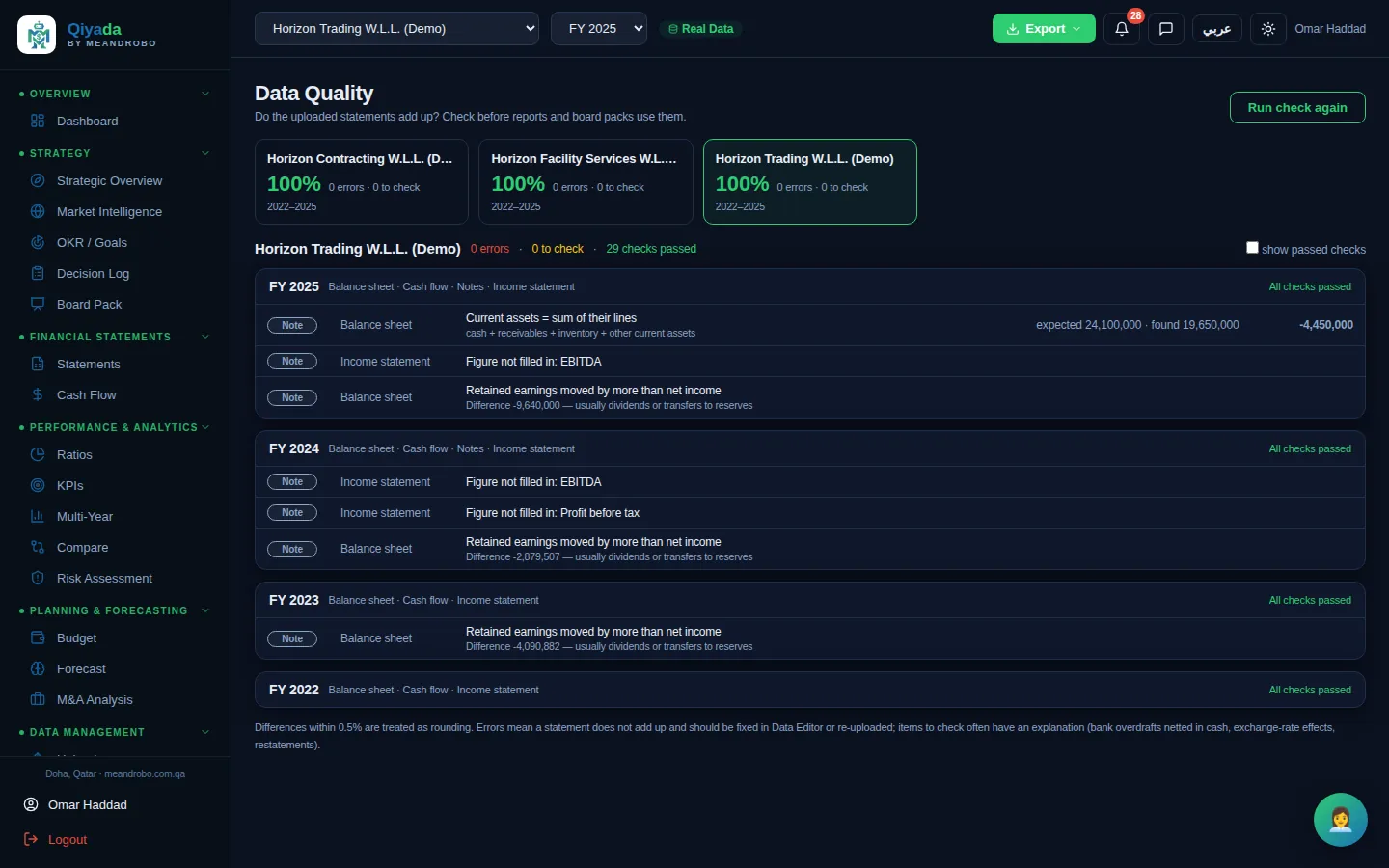Open M&A Analysis menu item
The image size is (1389, 868).
tap(115, 700)
